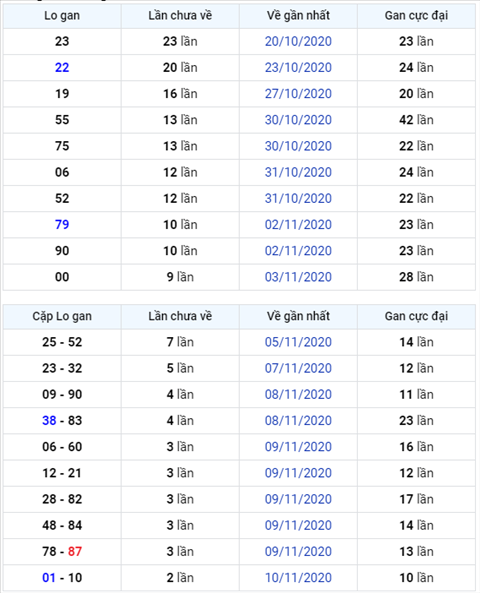480x593 pixels.
Task: Open the 07/11/2020 date link
Action: point(298,368)
